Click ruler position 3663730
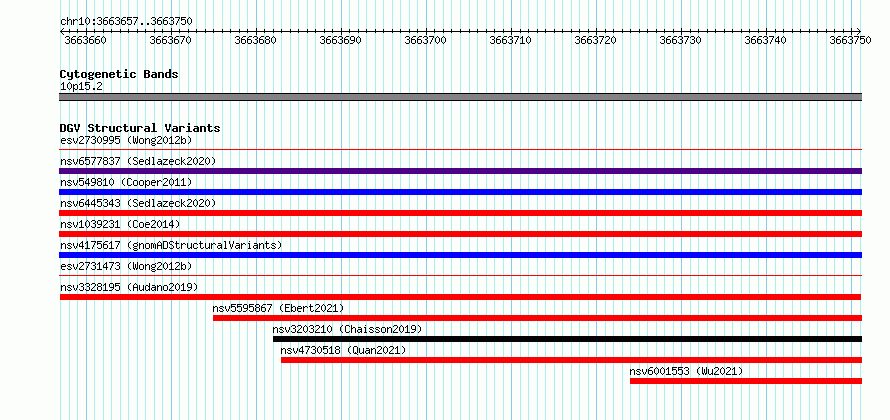 pos(681,40)
